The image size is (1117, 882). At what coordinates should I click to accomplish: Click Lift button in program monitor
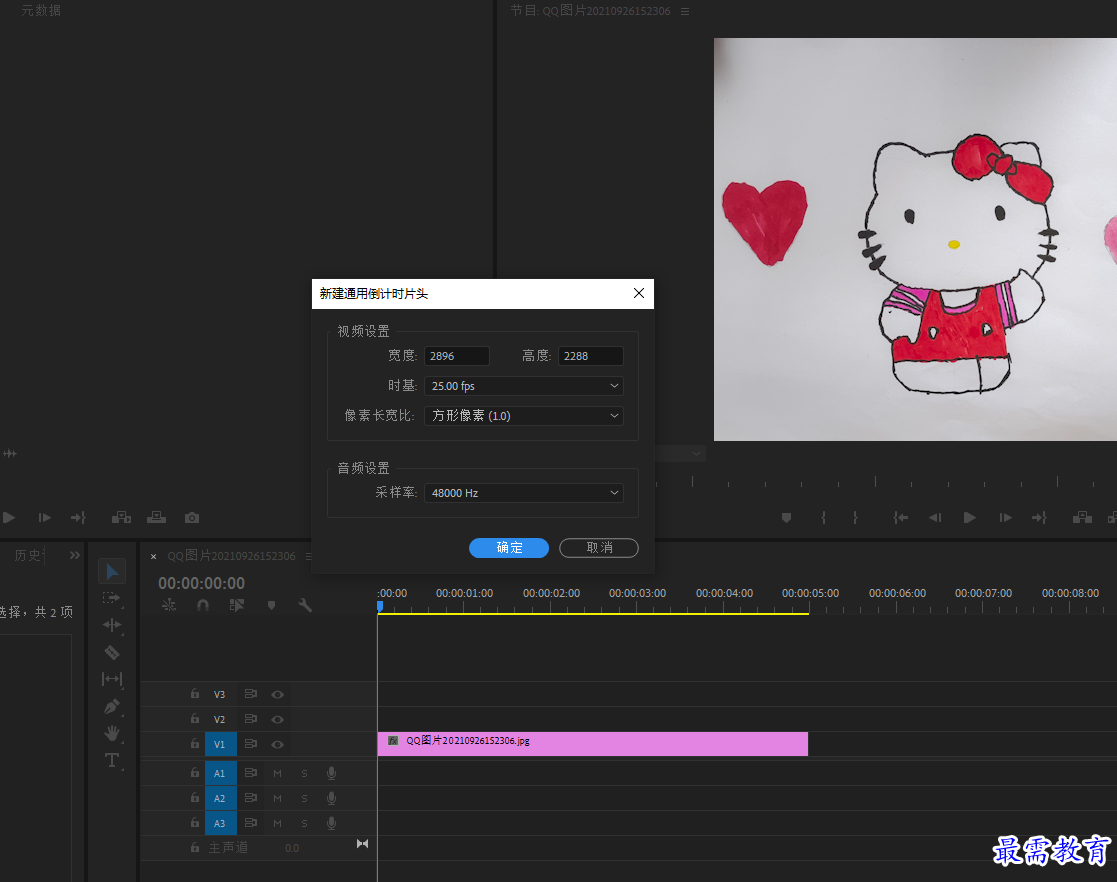pyautogui.click(x=1082, y=517)
